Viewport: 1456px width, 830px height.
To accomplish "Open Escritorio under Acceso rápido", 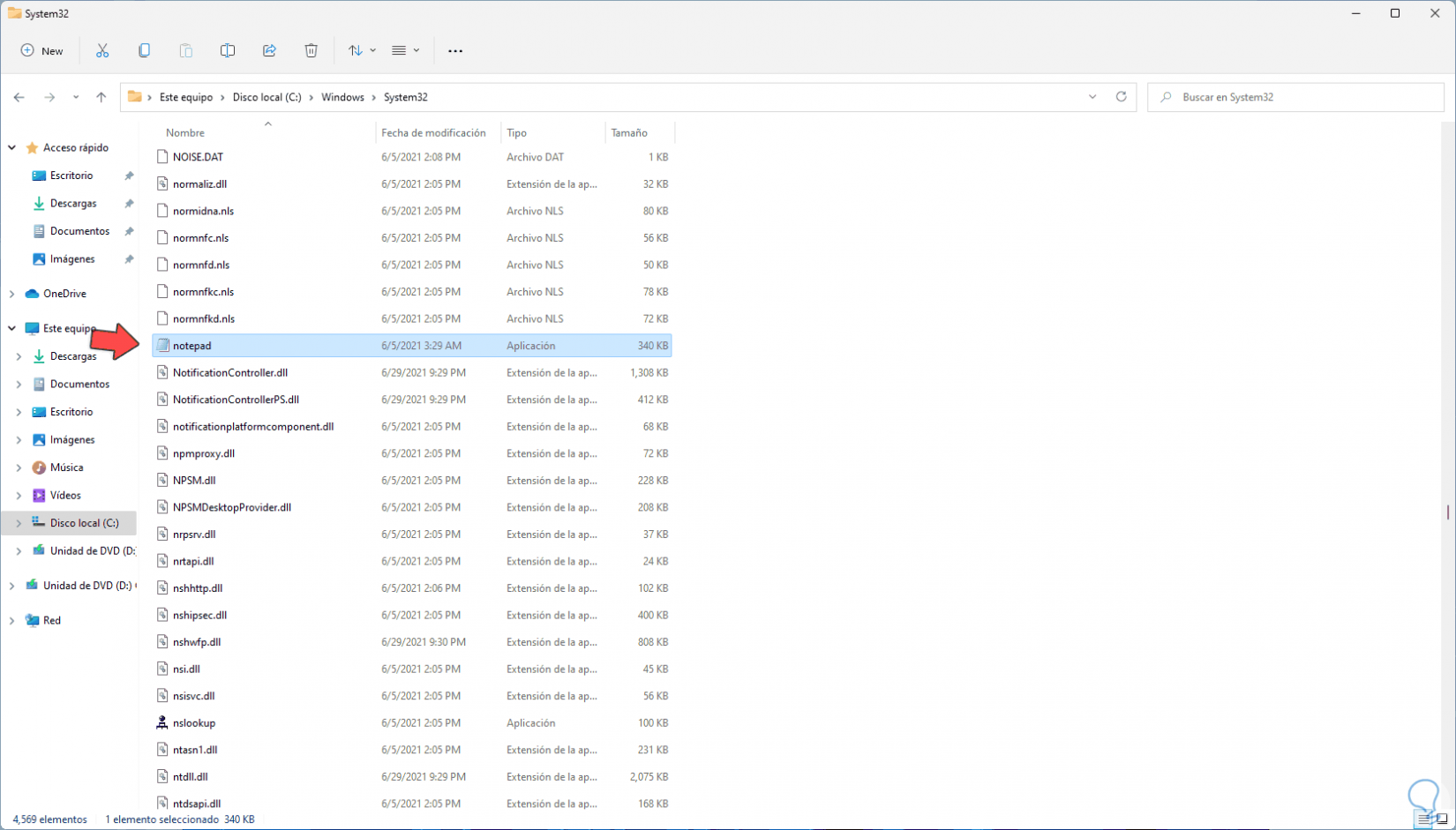I will [x=71, y=176].
